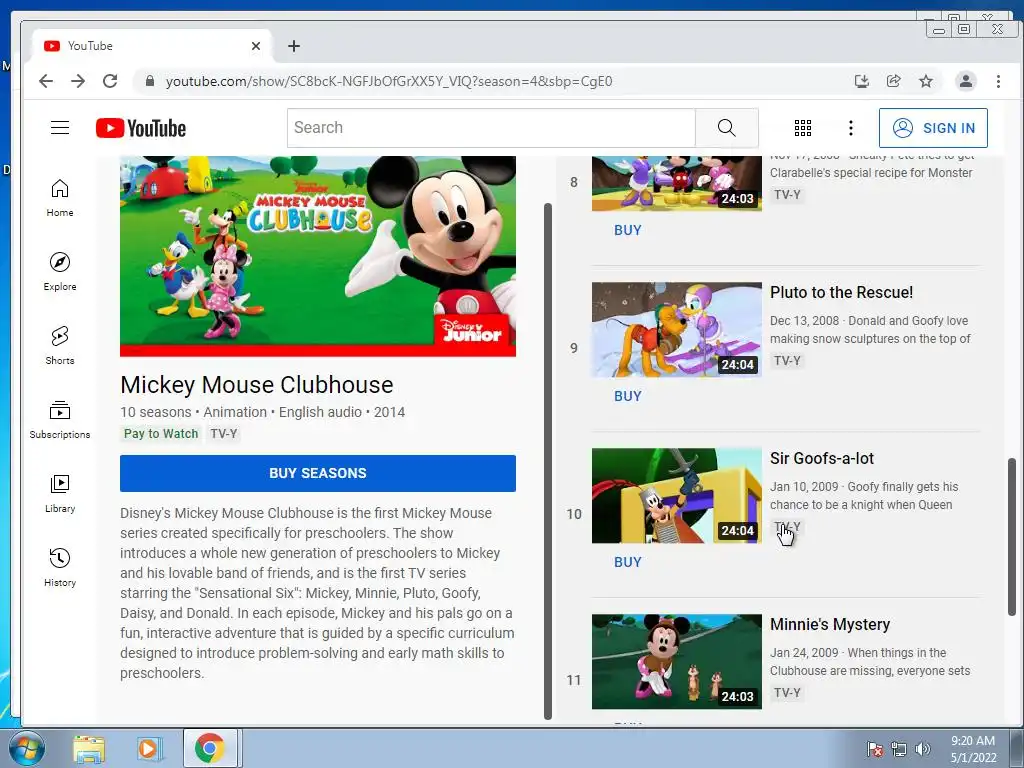
Task: Click BUY under Pluto to the Rescue
Action: click(x=628, y=396)
